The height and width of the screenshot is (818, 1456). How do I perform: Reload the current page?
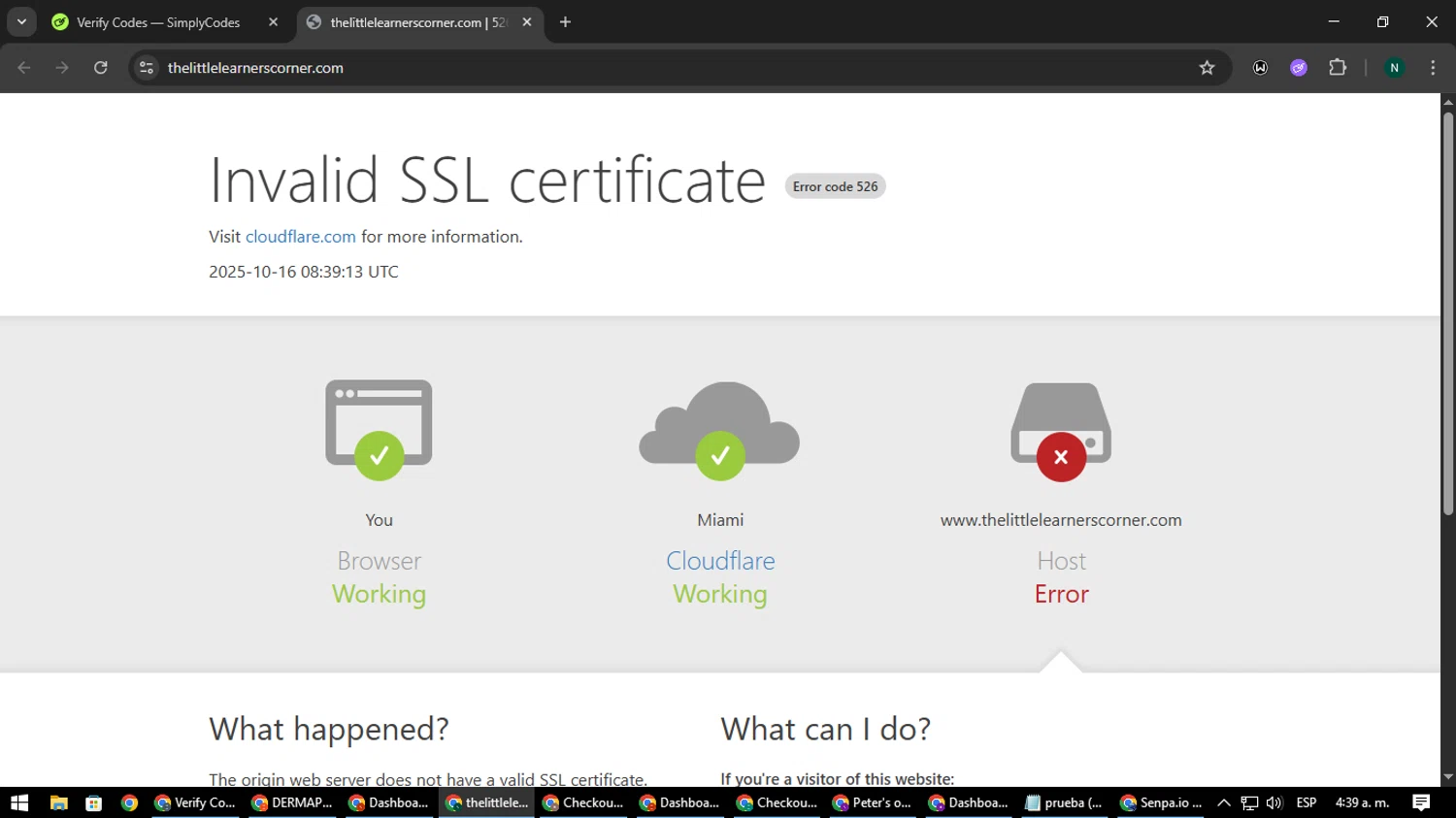(101, 68)
